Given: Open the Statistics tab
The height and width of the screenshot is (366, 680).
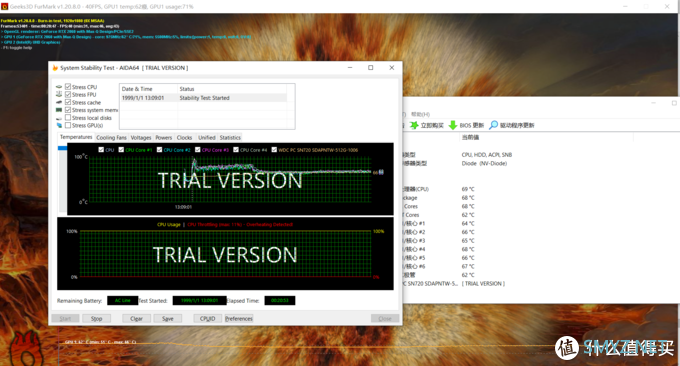Looking at the screenshot, I should click(x=230, y=137).
